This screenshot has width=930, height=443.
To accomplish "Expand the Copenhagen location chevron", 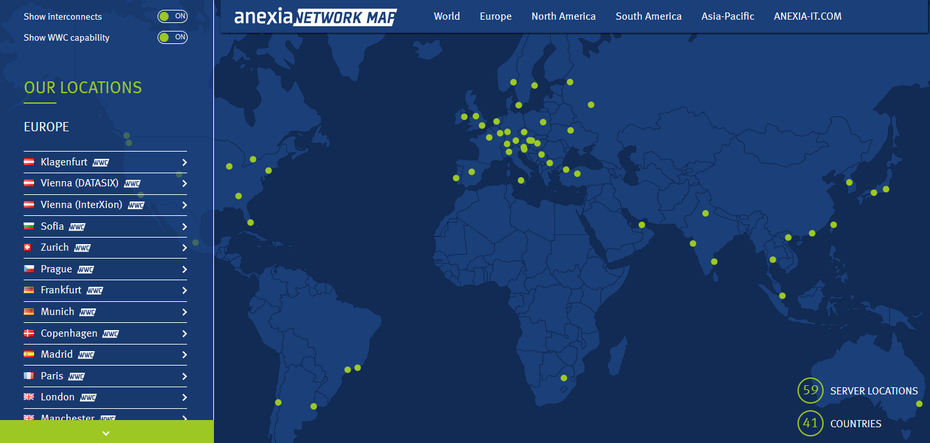I will click(184, 333).
